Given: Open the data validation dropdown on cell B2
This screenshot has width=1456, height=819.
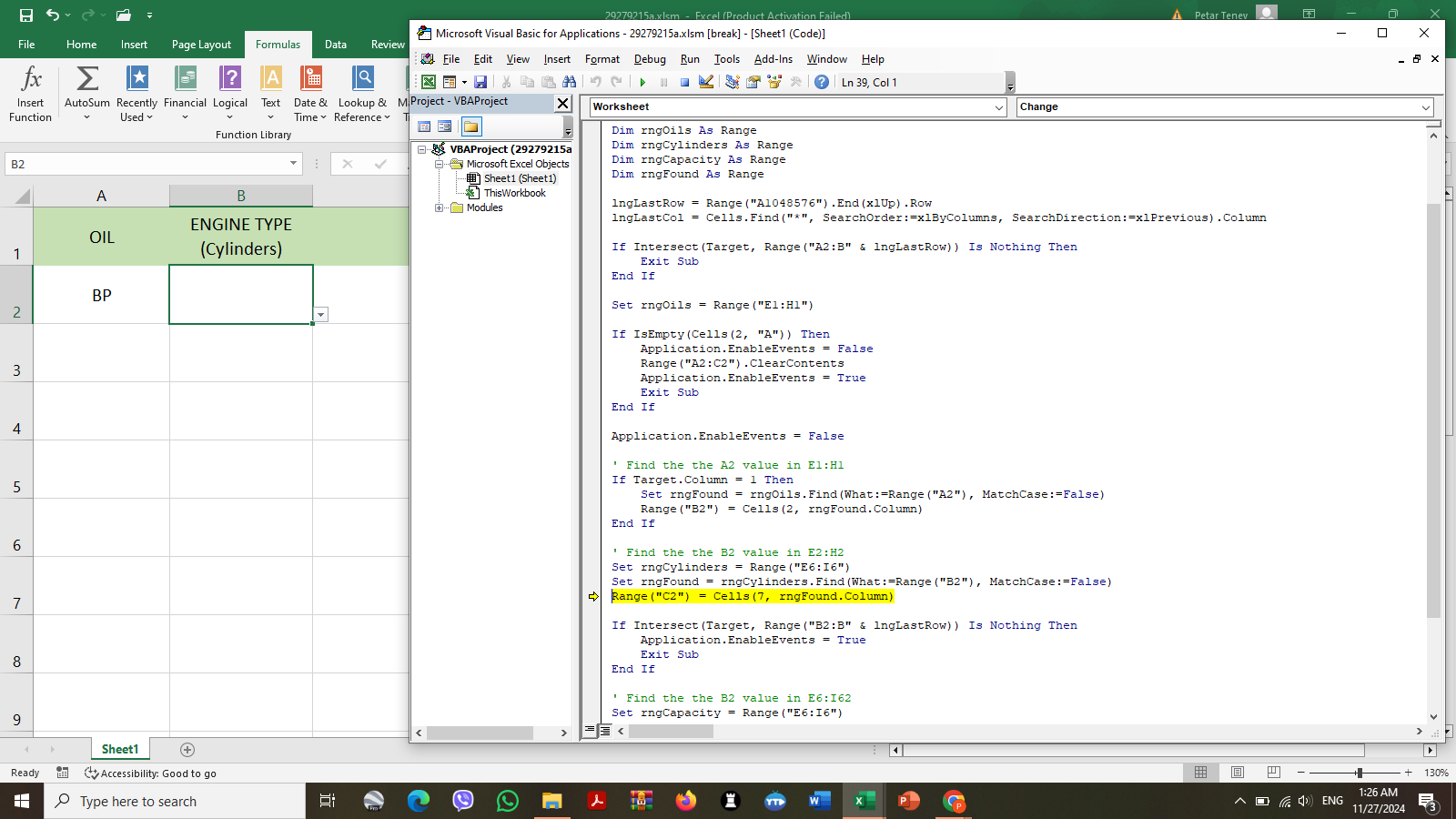Looking at the screenshot, I should pyautogui.click(x=320, y=315).
